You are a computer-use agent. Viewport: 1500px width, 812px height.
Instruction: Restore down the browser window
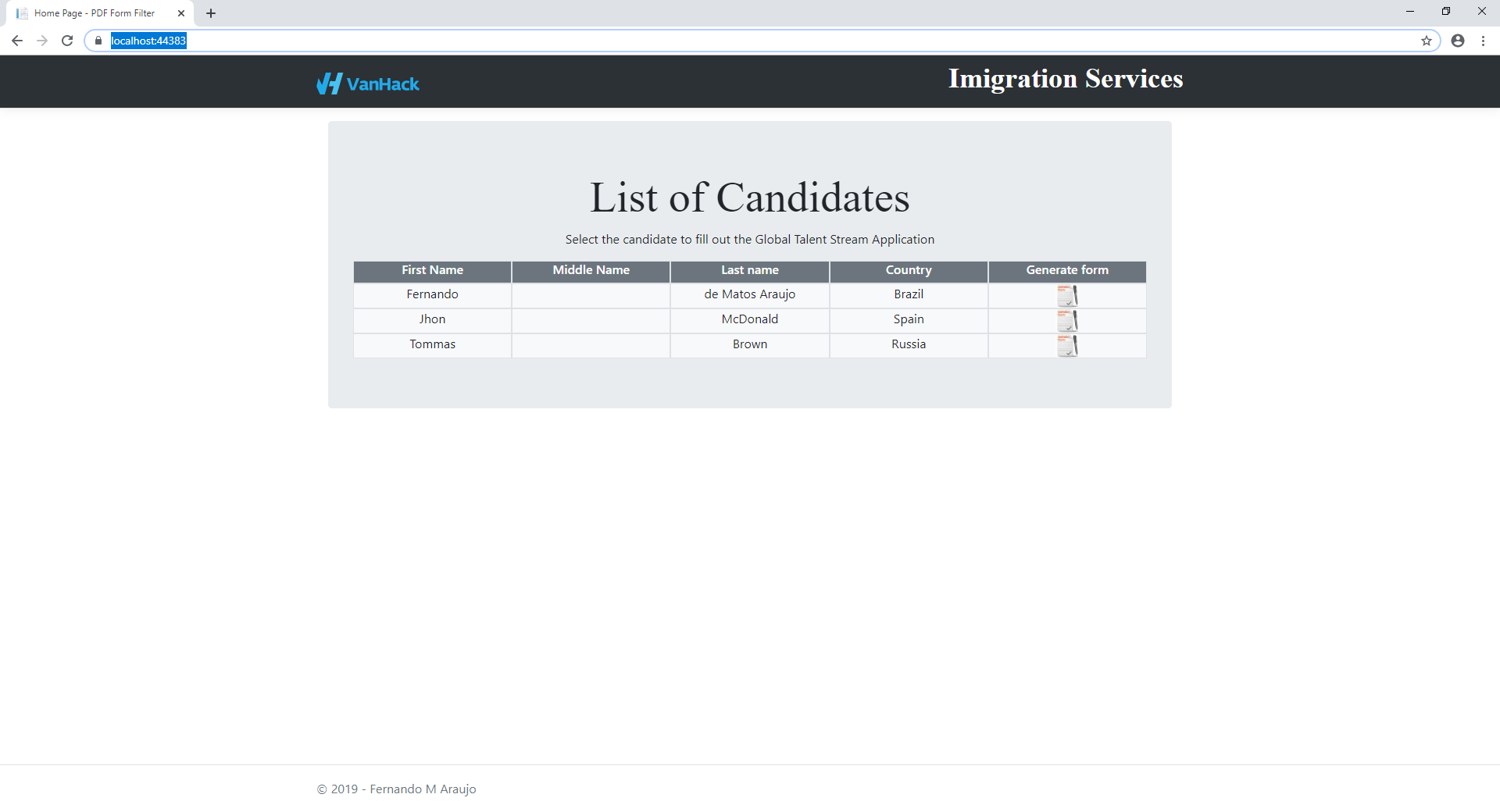1446,12
